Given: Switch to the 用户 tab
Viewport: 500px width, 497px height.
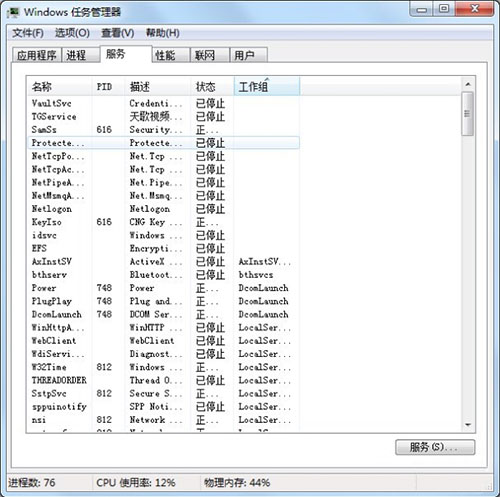Looking at the screenshot, I should click(x=248, y=55).
